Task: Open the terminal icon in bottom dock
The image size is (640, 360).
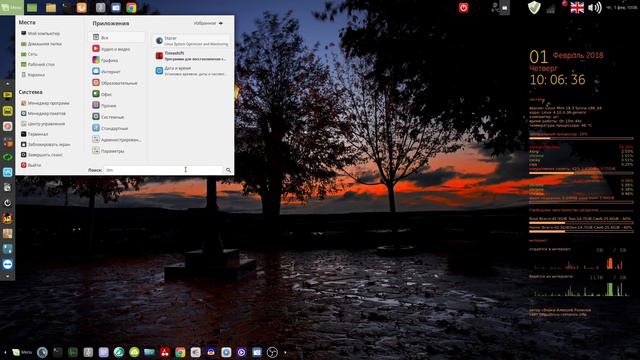Action: [58, 352]
